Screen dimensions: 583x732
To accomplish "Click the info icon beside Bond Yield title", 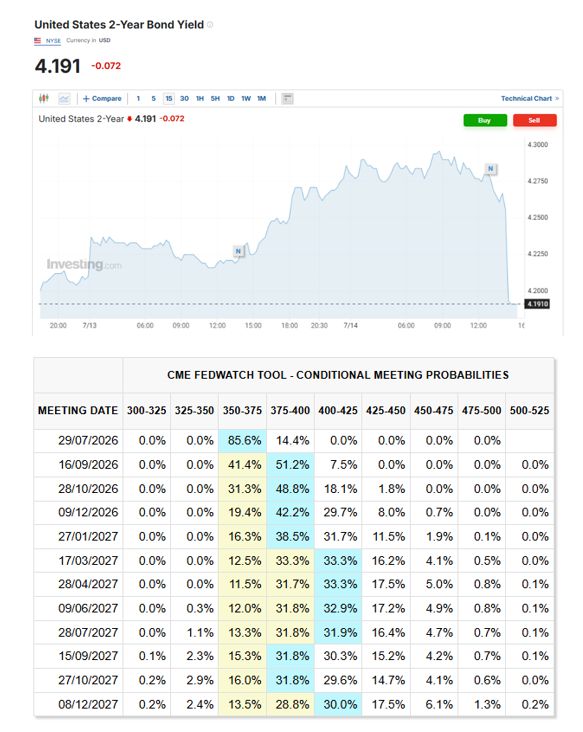I will [210, 25].
